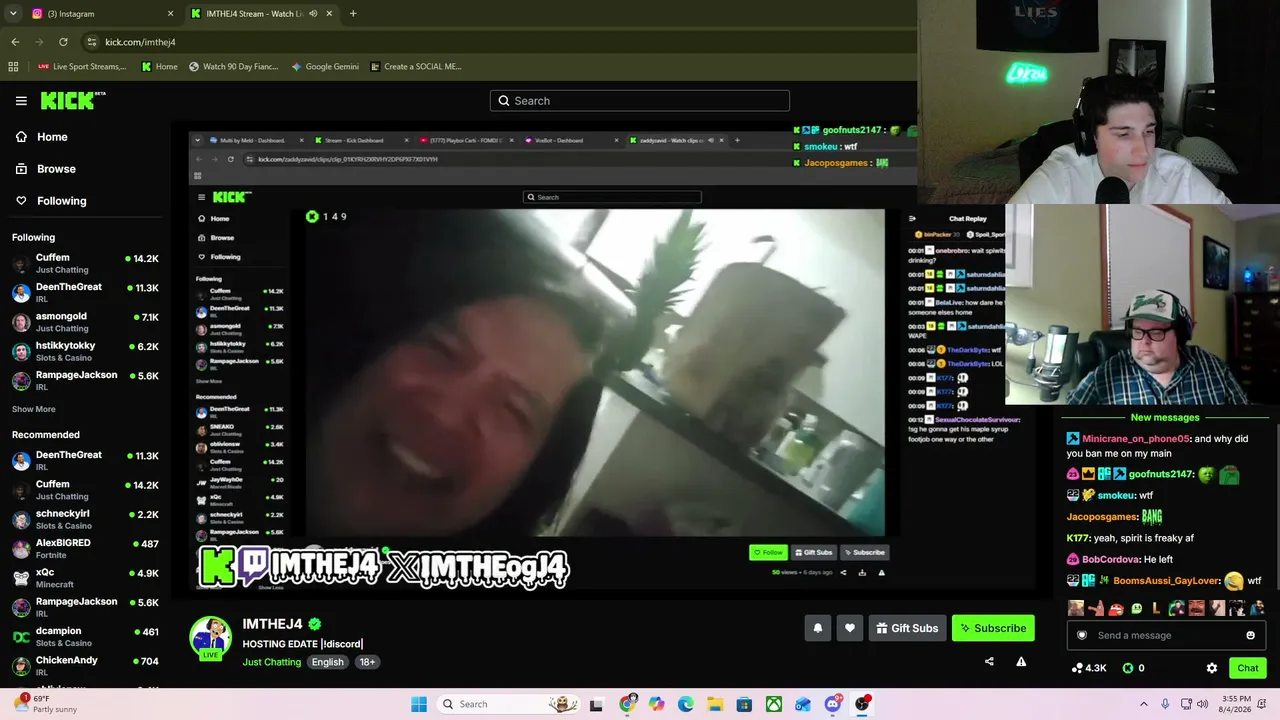Send message with the Chat button
The image size is (1280, 720).
point(1248,668)
